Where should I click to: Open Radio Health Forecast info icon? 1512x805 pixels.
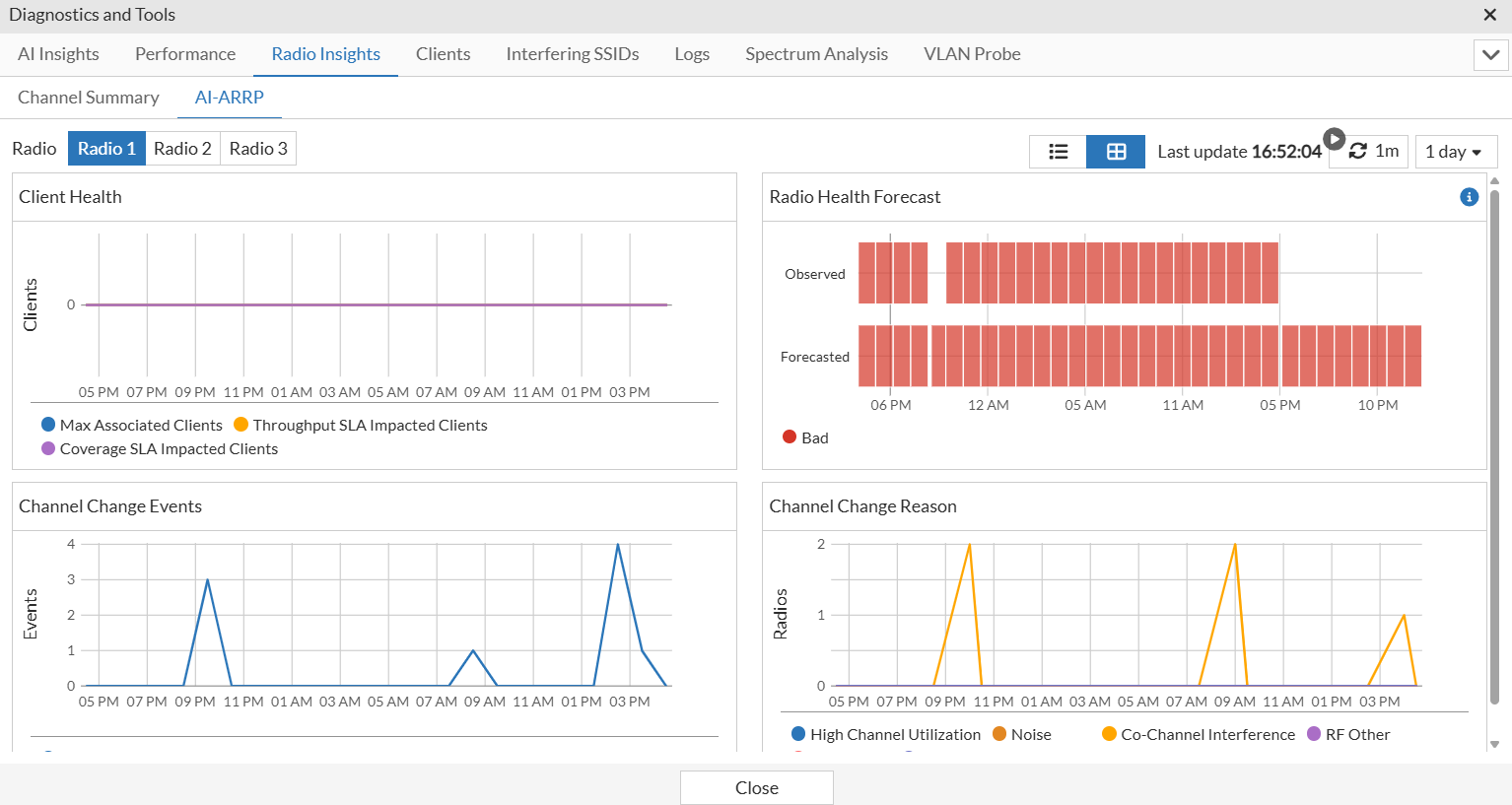[x=1469, y=197]
